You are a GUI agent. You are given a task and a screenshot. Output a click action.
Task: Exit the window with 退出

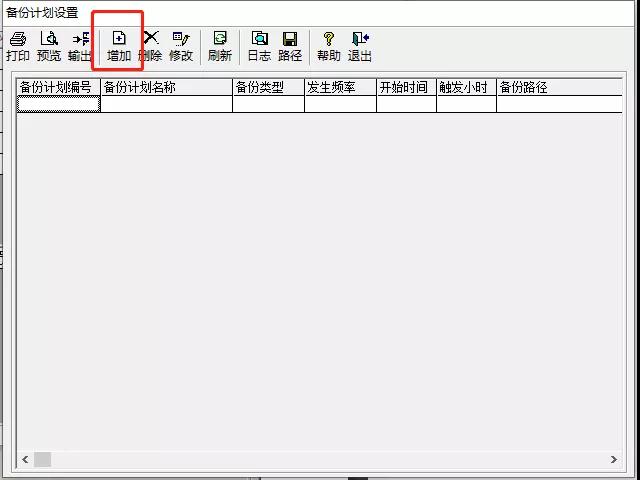[x=360, y=46]
